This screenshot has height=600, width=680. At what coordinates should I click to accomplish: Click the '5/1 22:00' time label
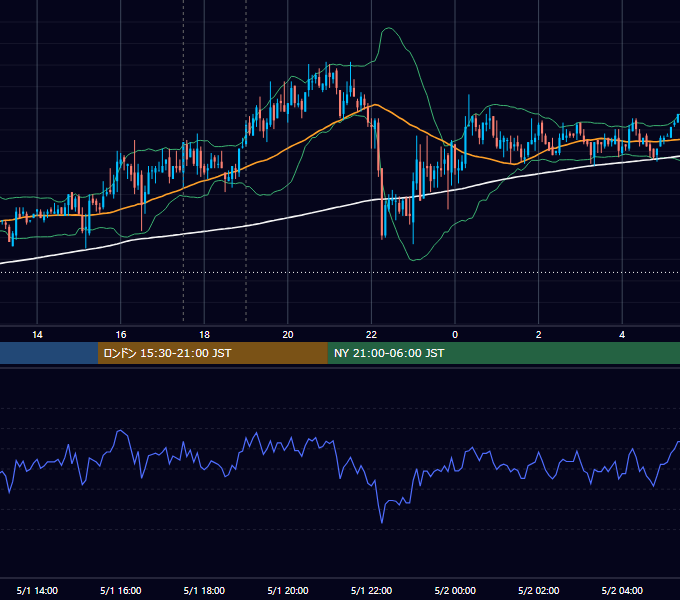tap(371, 590)
